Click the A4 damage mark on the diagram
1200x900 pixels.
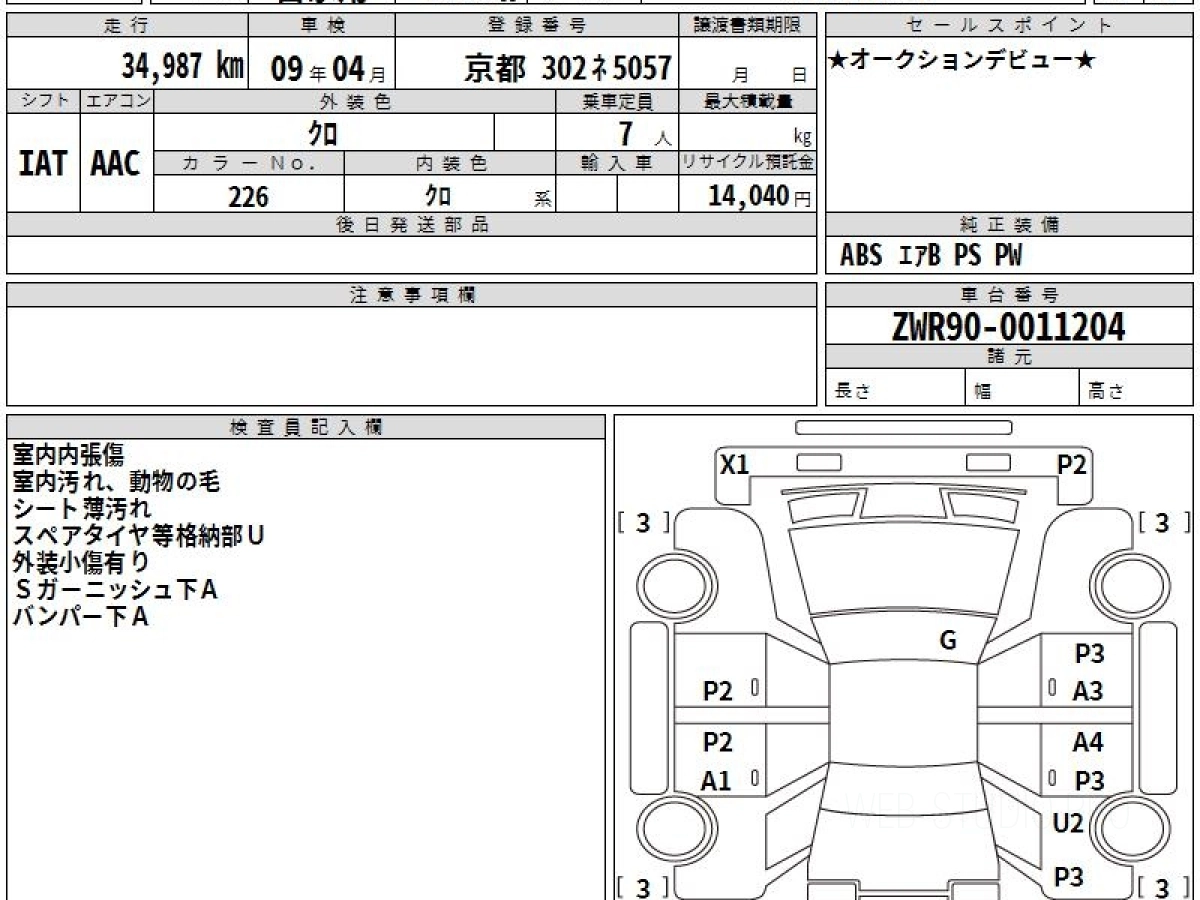coord(1088,743)
